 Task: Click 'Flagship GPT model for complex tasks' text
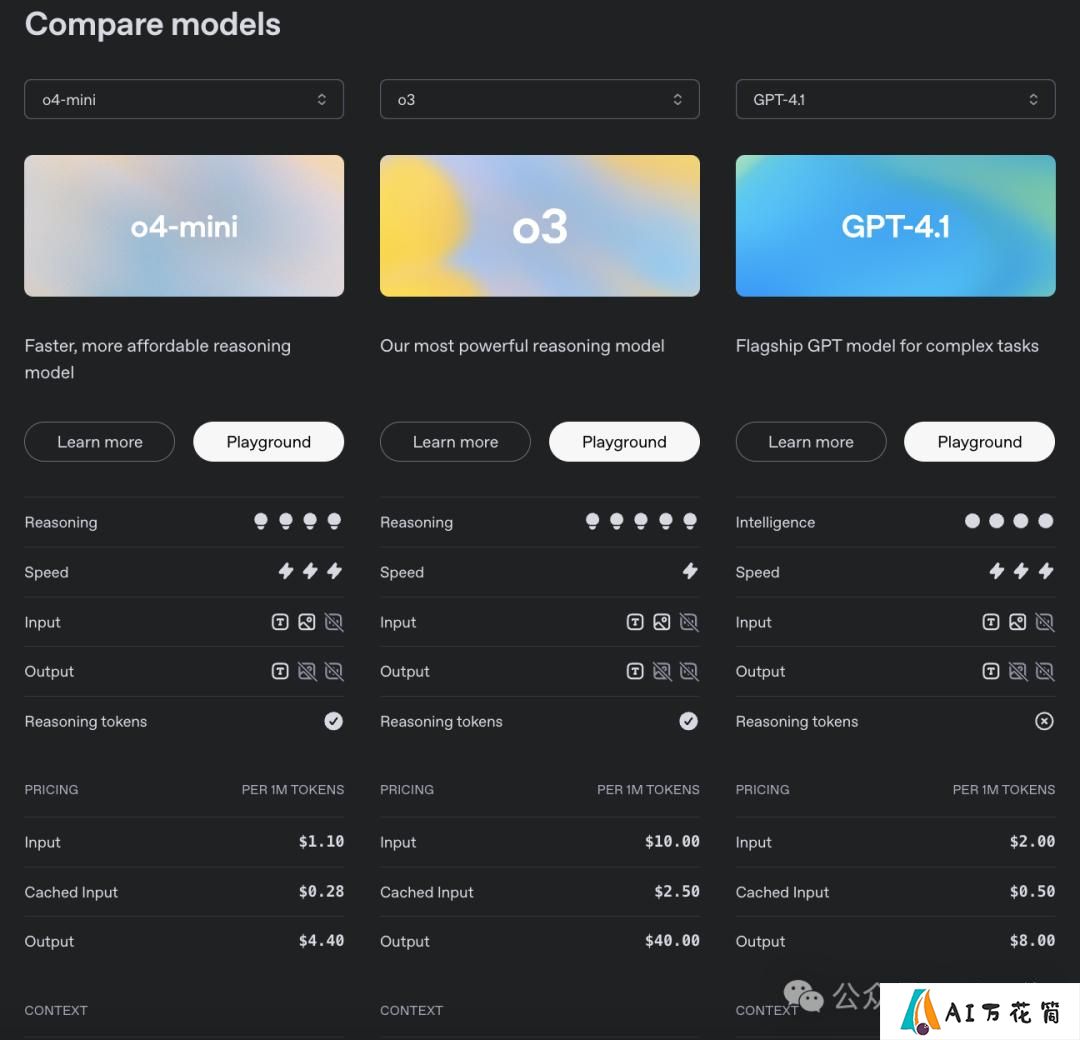tap(887, 346)
